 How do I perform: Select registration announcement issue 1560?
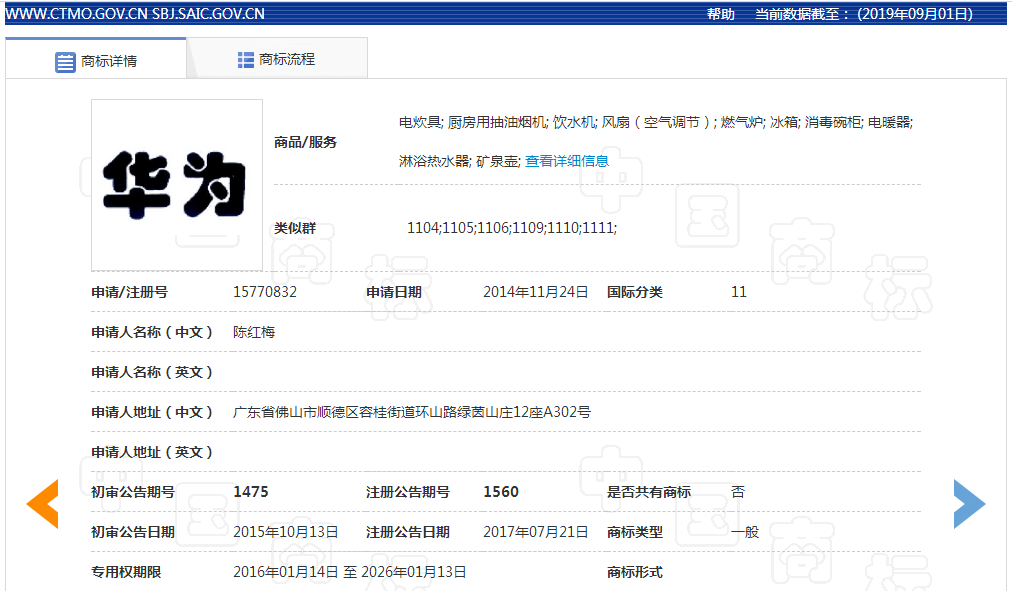501,492
